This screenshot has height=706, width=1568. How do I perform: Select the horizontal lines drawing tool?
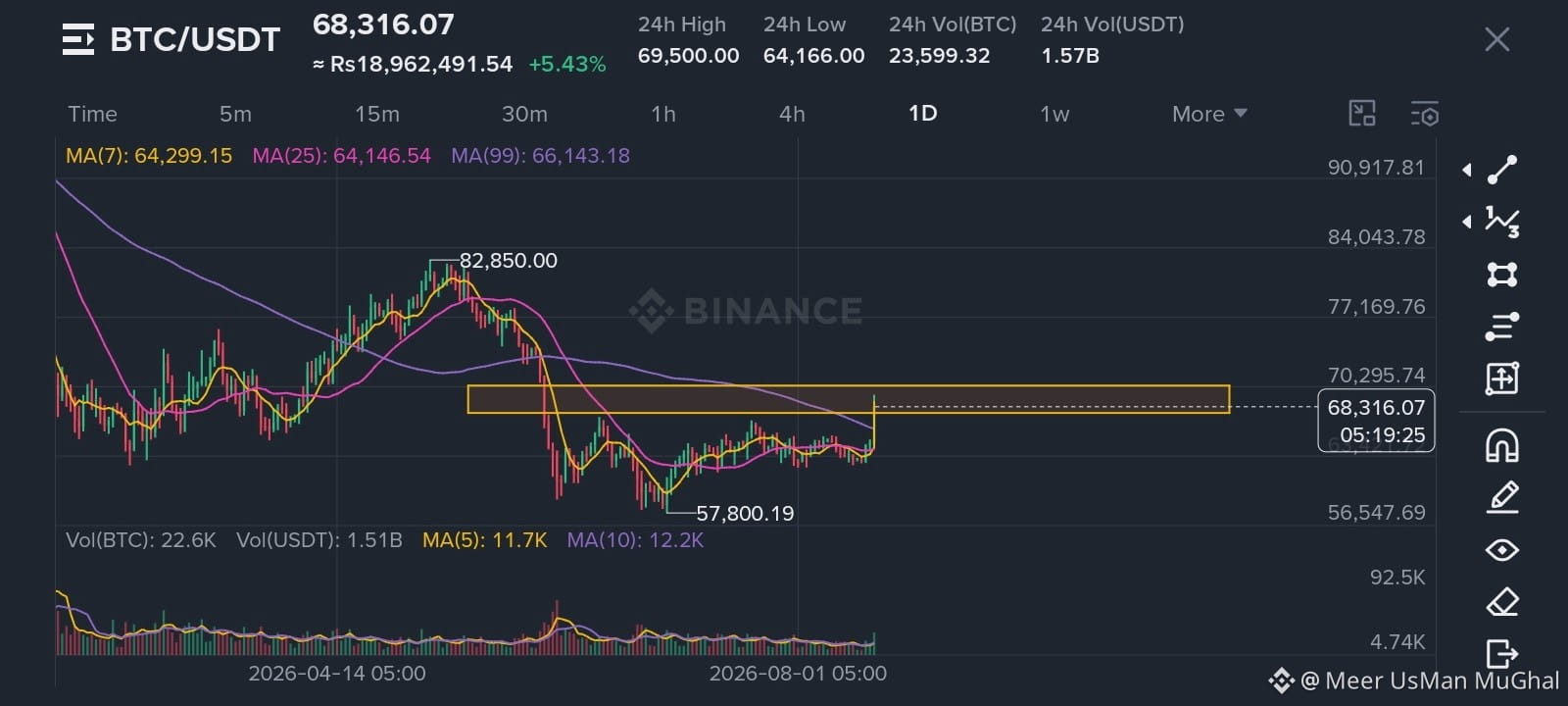[x=1502, y=327]
